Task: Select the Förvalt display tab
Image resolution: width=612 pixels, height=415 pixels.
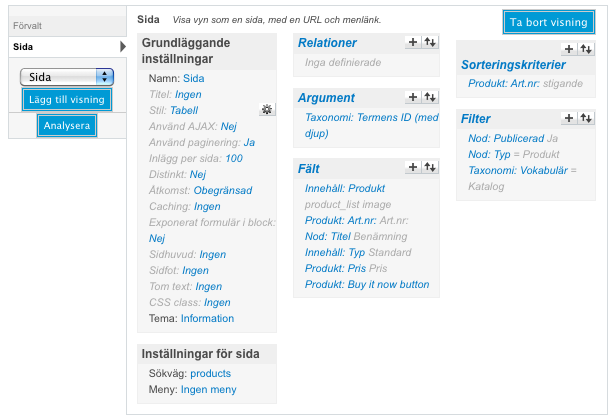Action: (x=67, y=26)
